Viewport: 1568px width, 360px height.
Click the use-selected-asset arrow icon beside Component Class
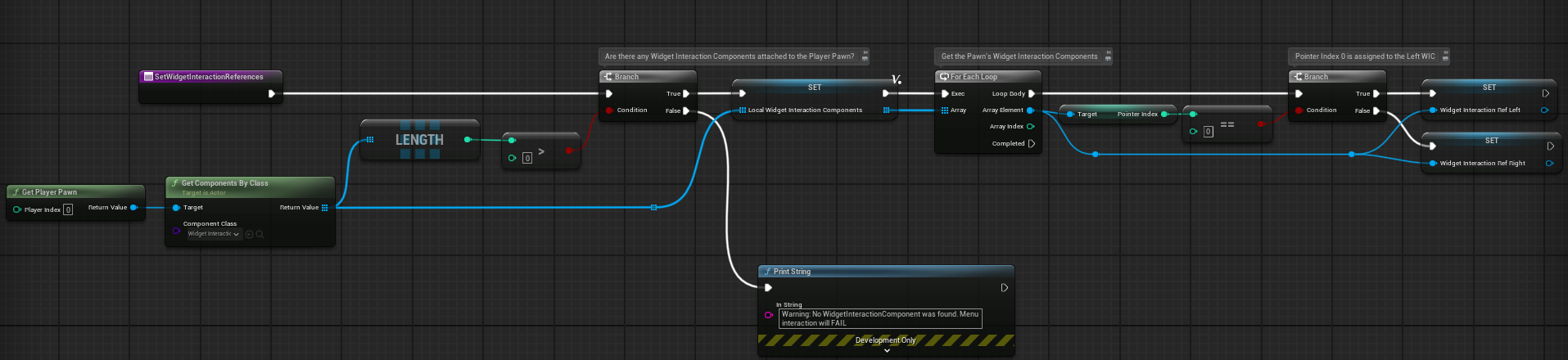(x=250, y=234)
